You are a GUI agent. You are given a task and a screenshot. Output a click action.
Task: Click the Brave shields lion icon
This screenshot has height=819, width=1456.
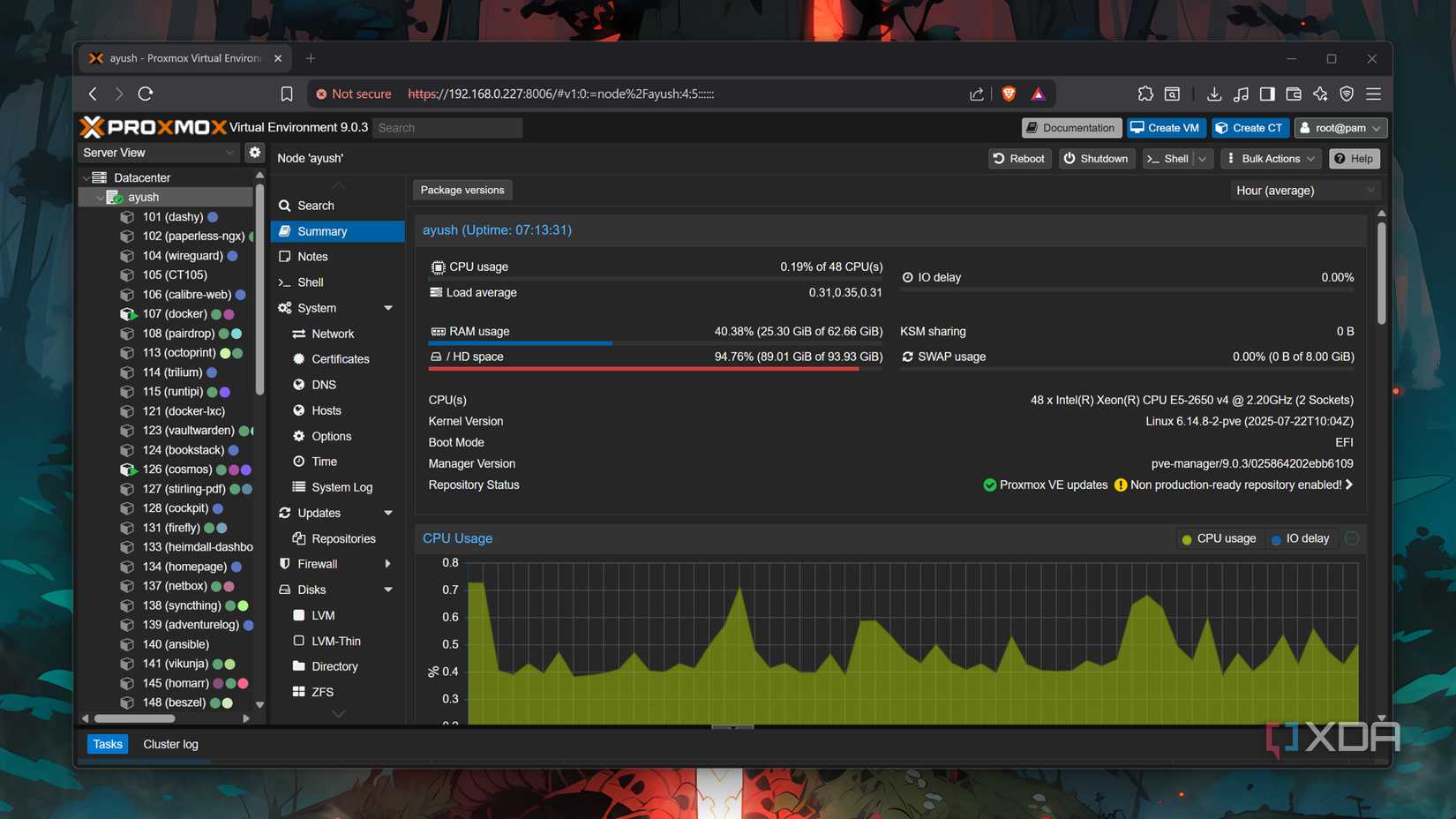point(1009,94)
